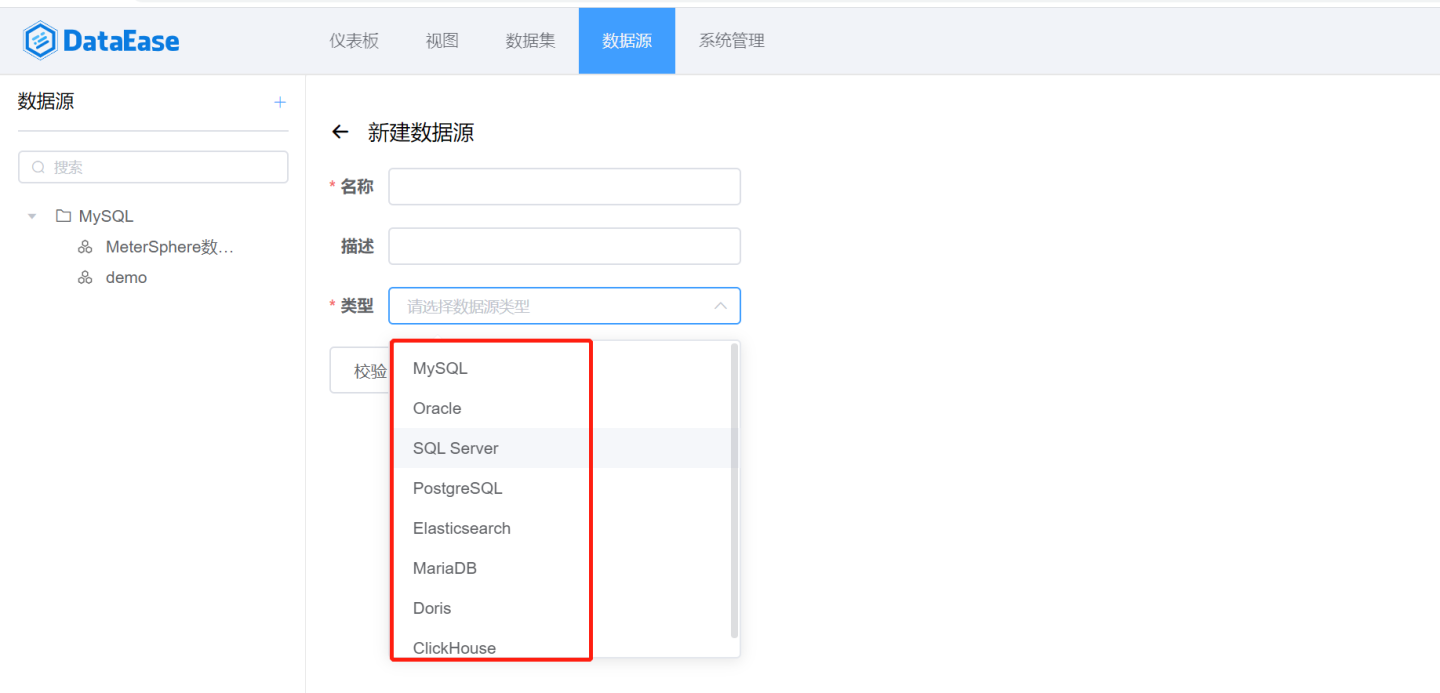Open the 视图 tab
This screenshot has width=1440, height=693.
[441, 40]
